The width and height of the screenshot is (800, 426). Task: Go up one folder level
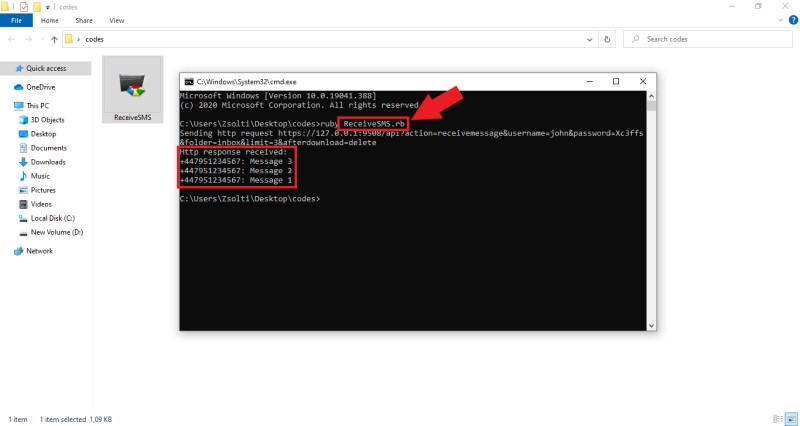[x=54, y=39]
